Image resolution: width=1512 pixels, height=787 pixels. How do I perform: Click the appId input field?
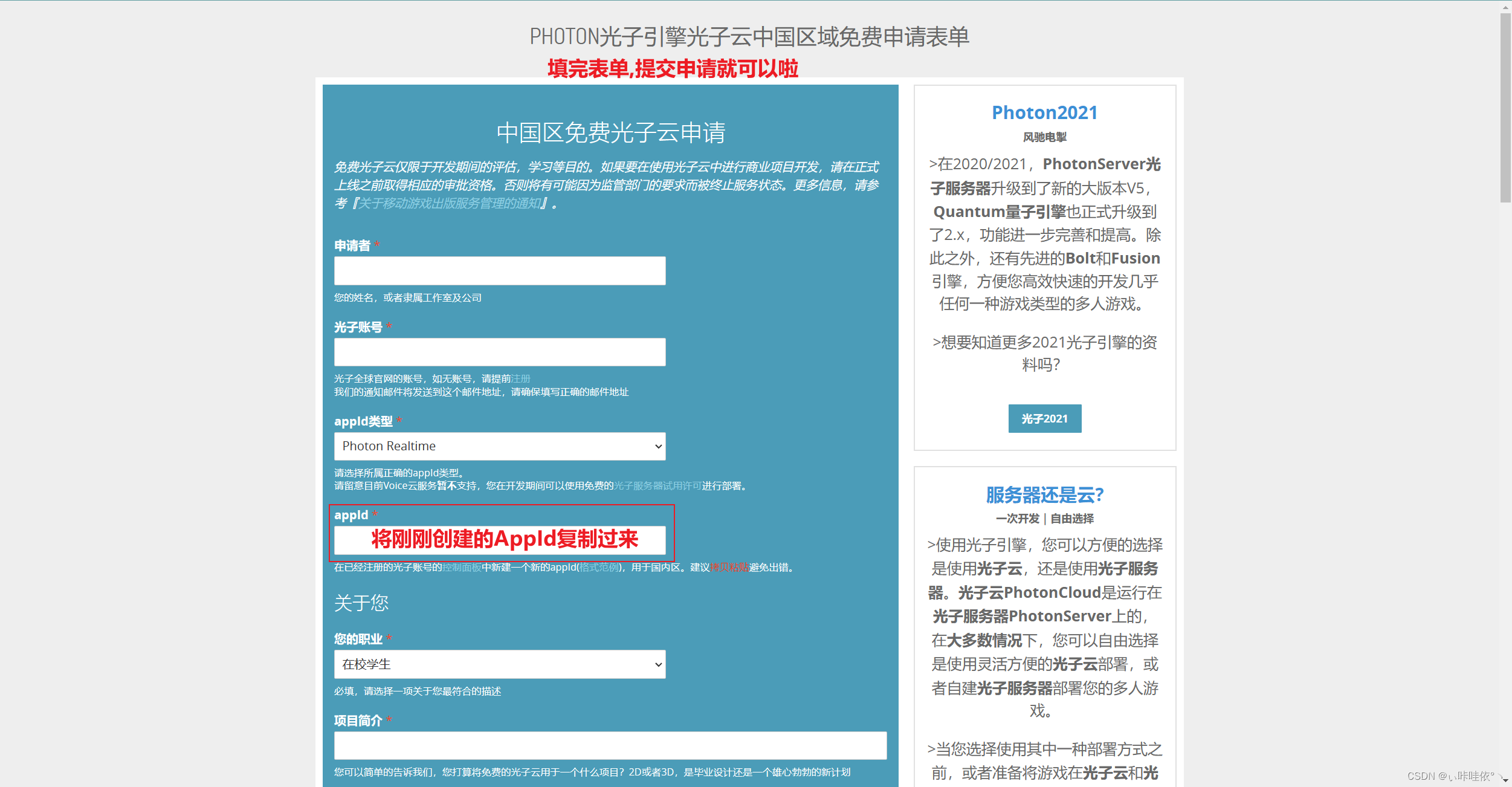pyautogui.click(x=500, y=540)
